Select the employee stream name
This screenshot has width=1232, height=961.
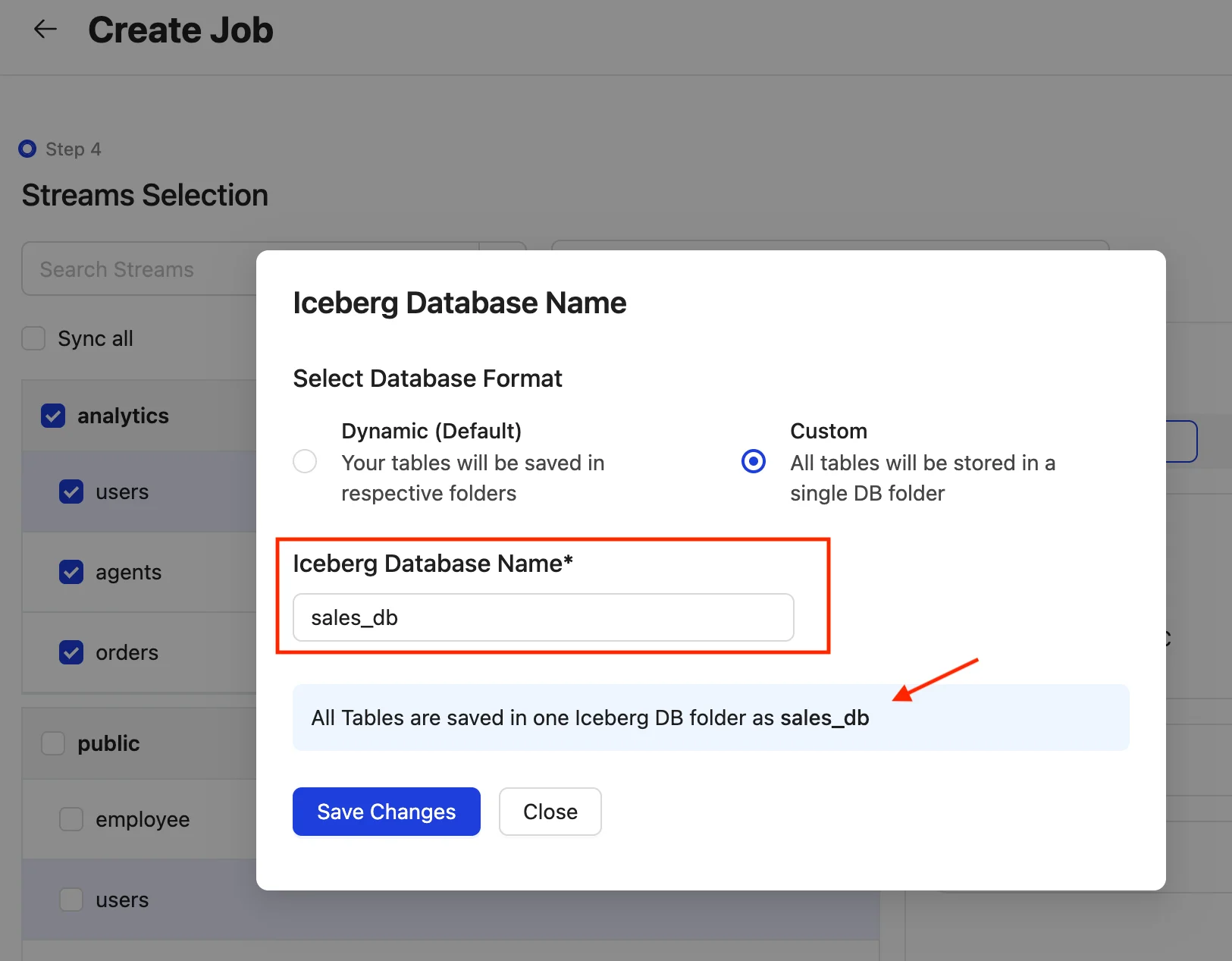tap(143, 819)
